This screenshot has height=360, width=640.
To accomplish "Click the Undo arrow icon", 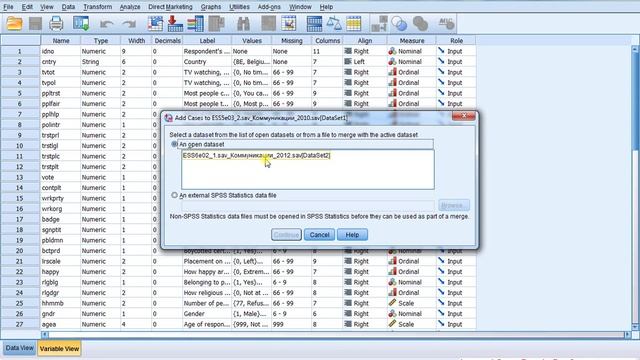I will (107, 24).
